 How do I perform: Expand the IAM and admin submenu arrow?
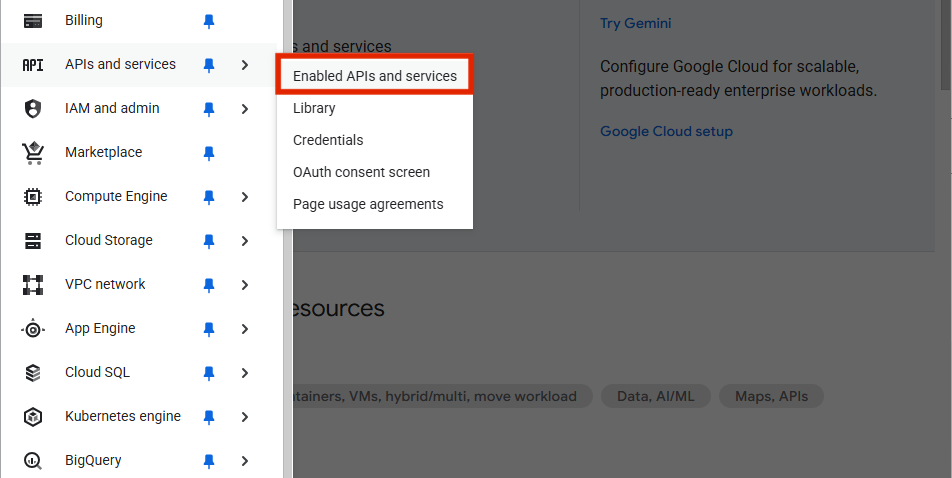click(x=245, y=108)
